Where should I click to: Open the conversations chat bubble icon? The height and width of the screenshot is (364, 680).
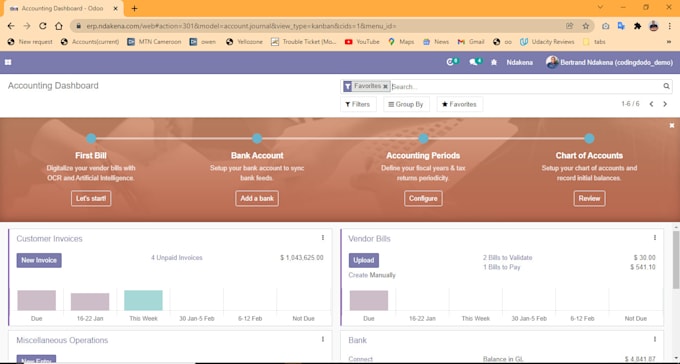(x=475, y=62)
